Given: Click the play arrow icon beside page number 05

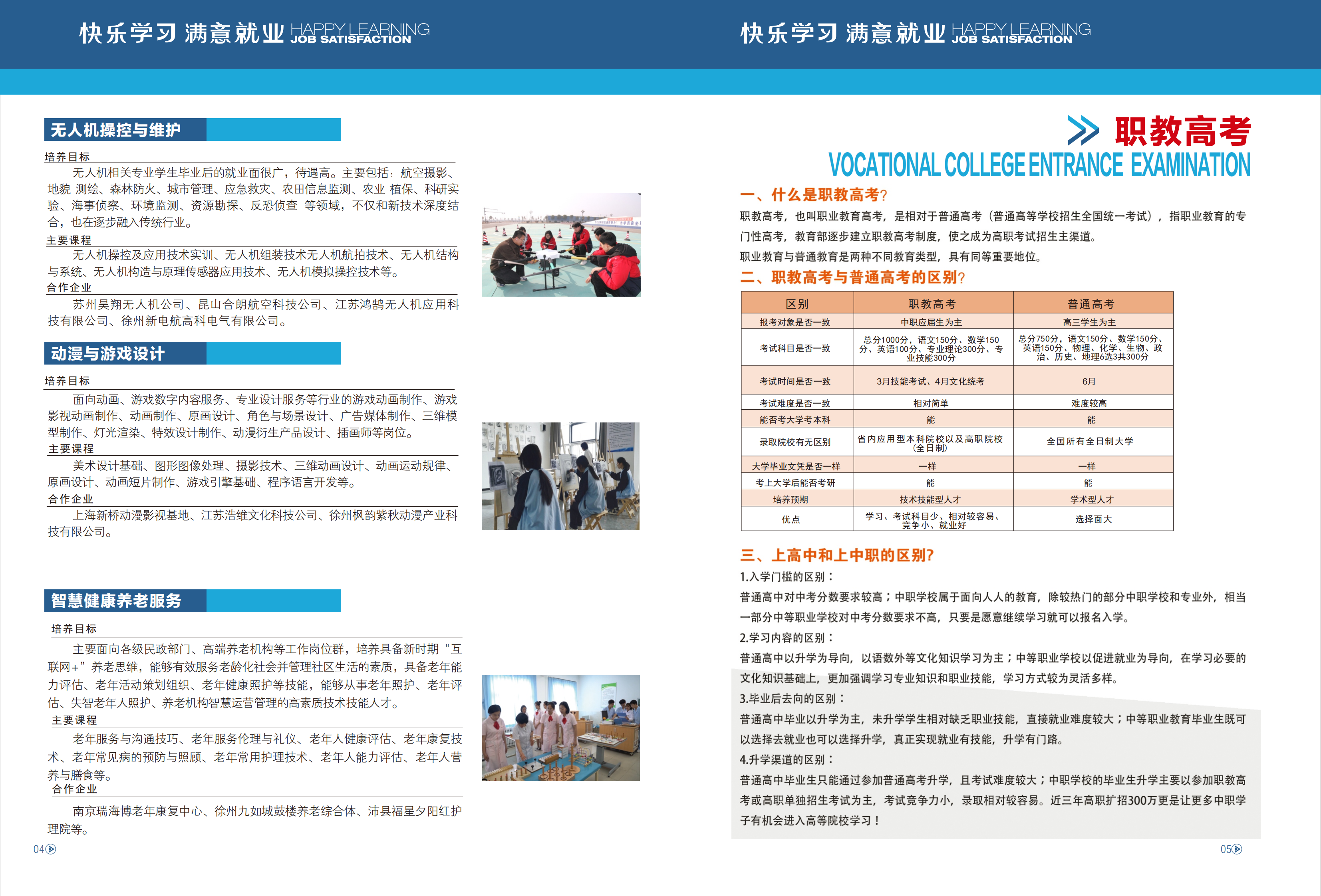Looking at the screenshot, I should coord(1237,849).
